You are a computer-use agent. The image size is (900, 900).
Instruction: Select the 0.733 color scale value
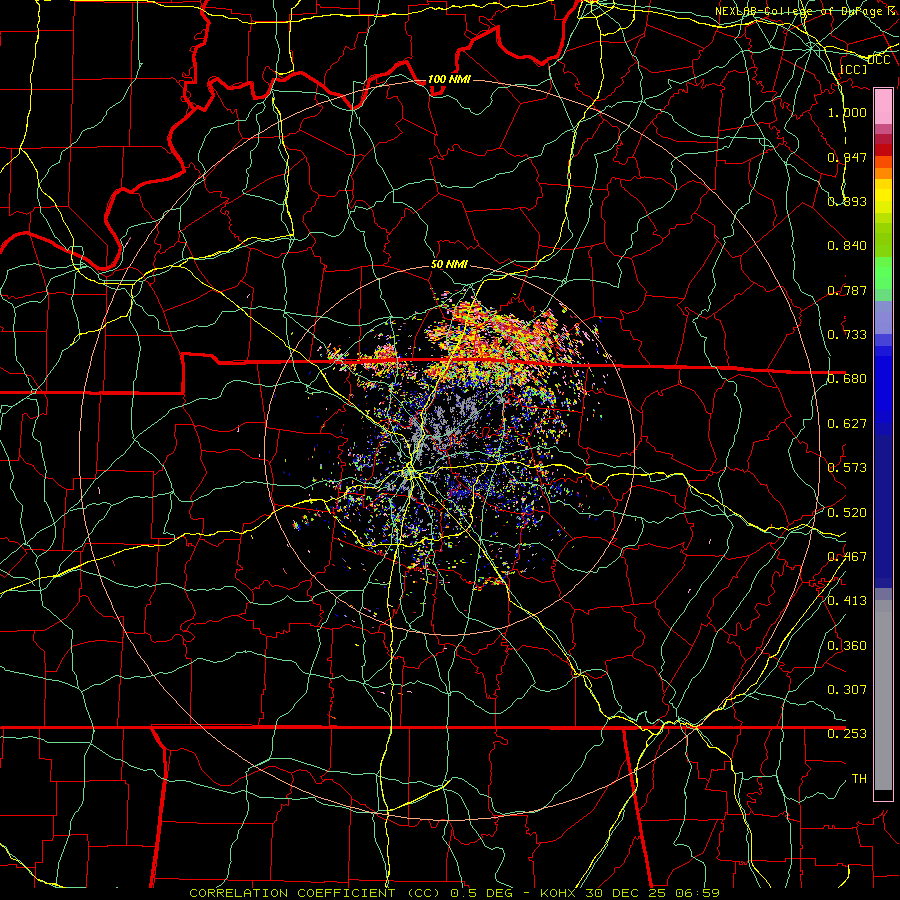coord(847,334)
